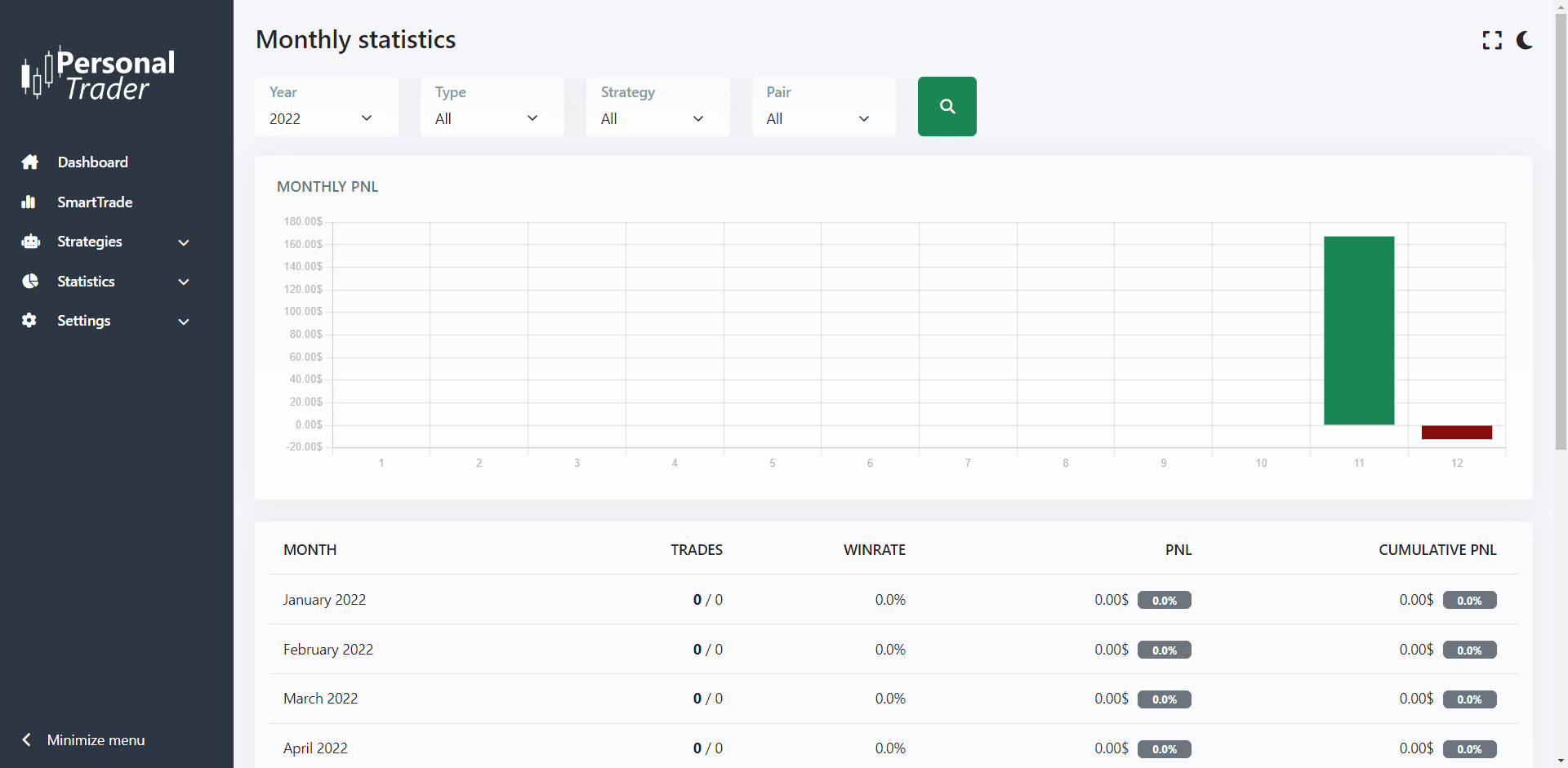Expand the Statistics submenu chevron
Viewport: 1568px width, 768px height.
click(184, 282)
